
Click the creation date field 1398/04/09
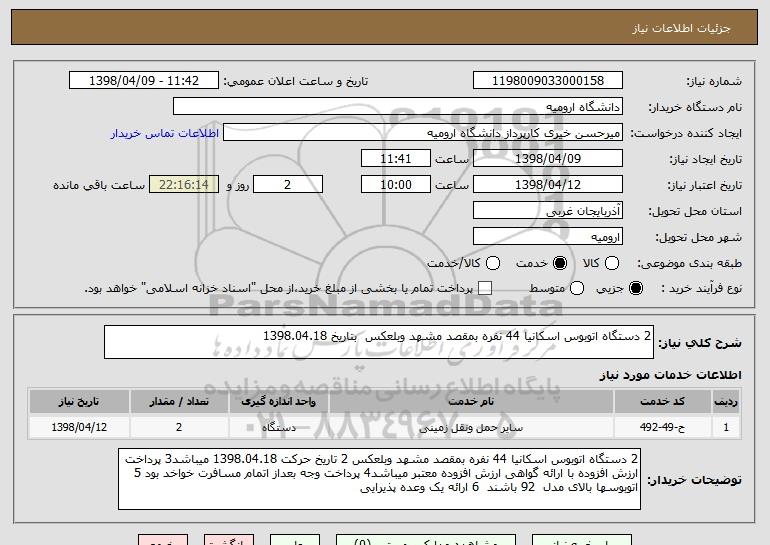coord(548,159)
